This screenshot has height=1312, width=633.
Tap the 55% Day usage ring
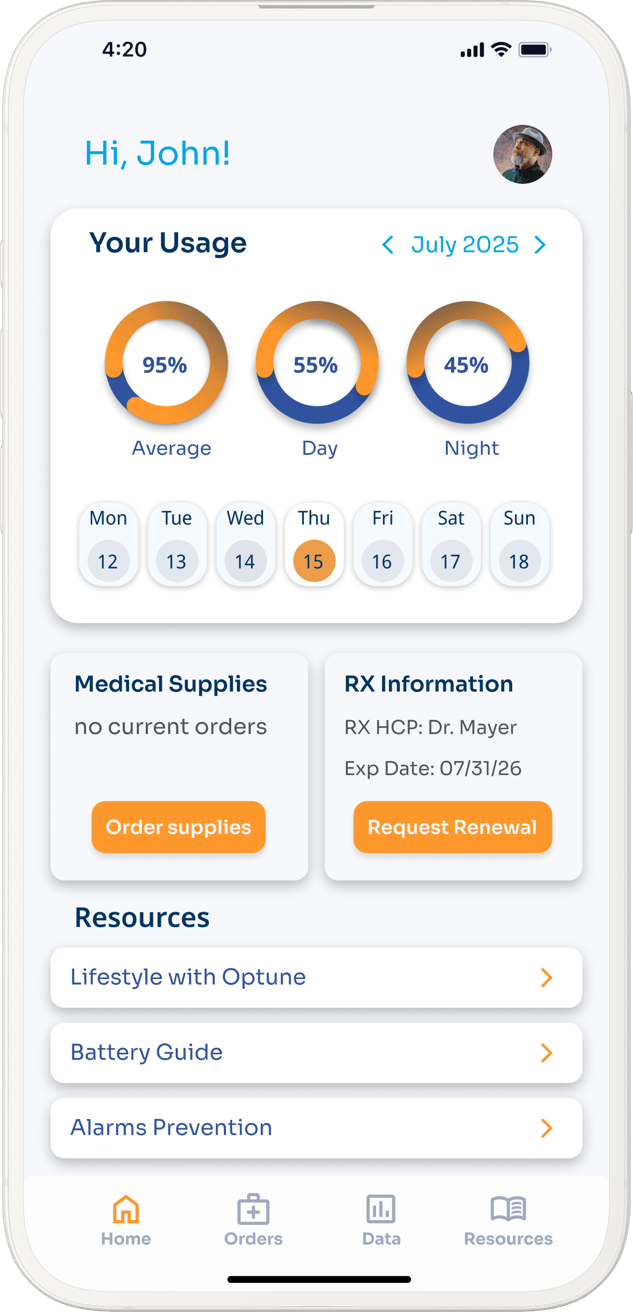tap(316, 364)
